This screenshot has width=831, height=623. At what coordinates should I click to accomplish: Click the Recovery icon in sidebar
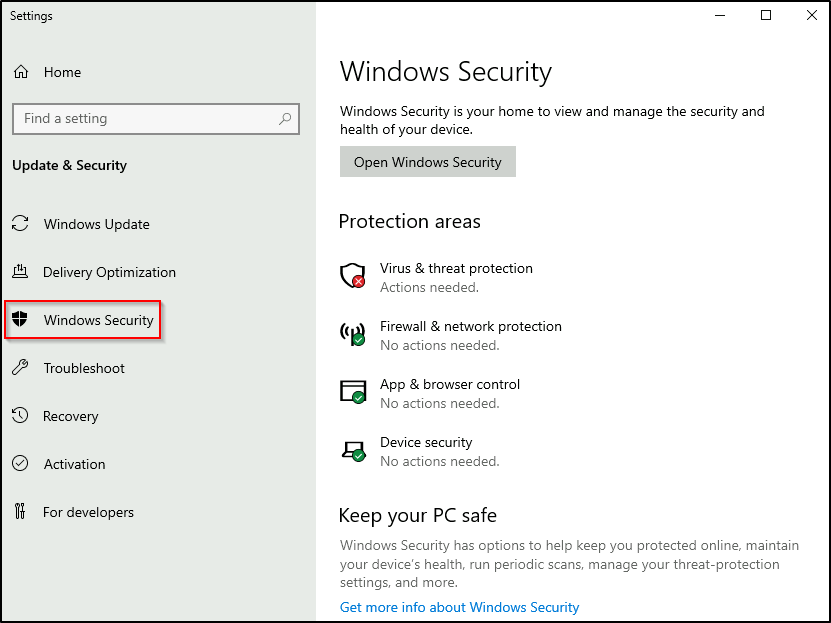pos(20,416)
